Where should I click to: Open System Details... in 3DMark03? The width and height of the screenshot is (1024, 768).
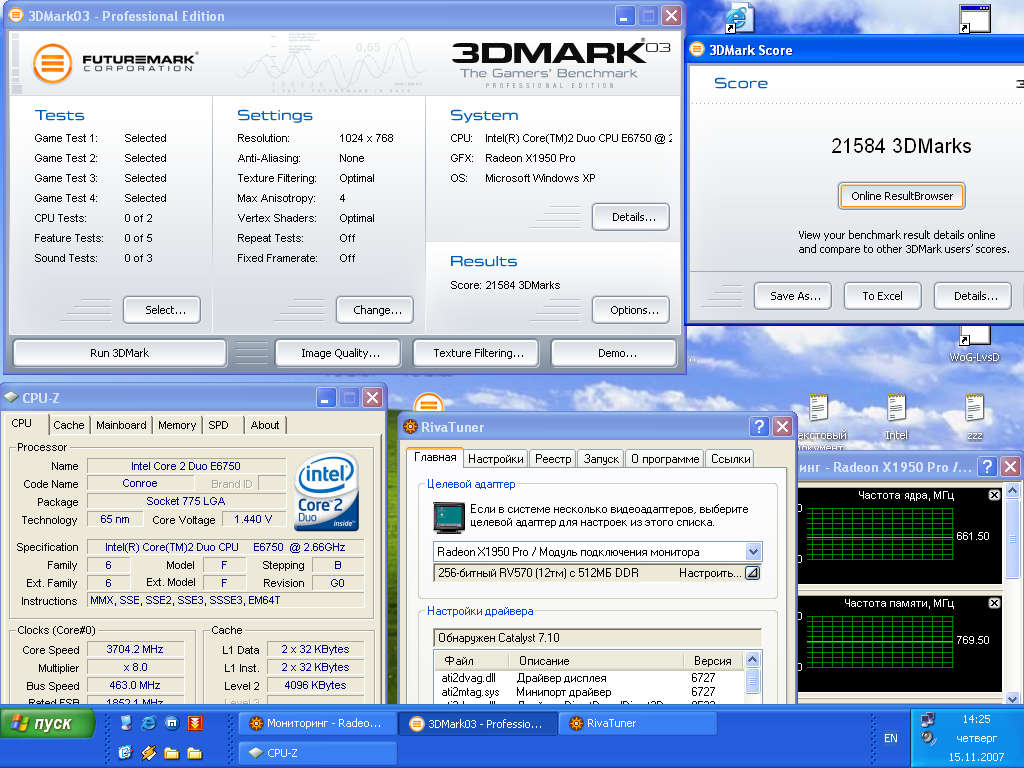[631, 217]
